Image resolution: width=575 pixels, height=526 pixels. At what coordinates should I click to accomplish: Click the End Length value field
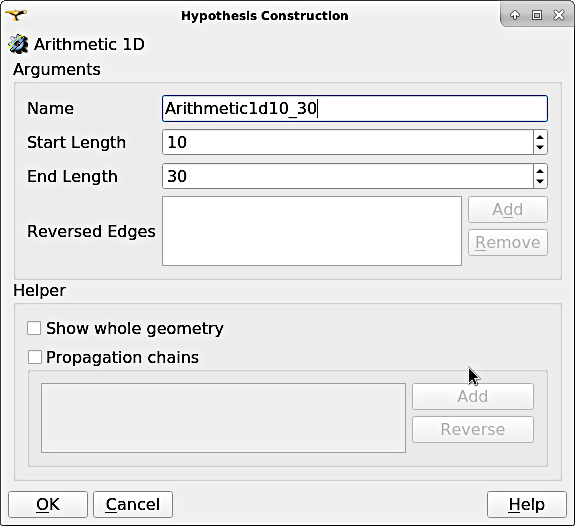click(x=348, y=176)
